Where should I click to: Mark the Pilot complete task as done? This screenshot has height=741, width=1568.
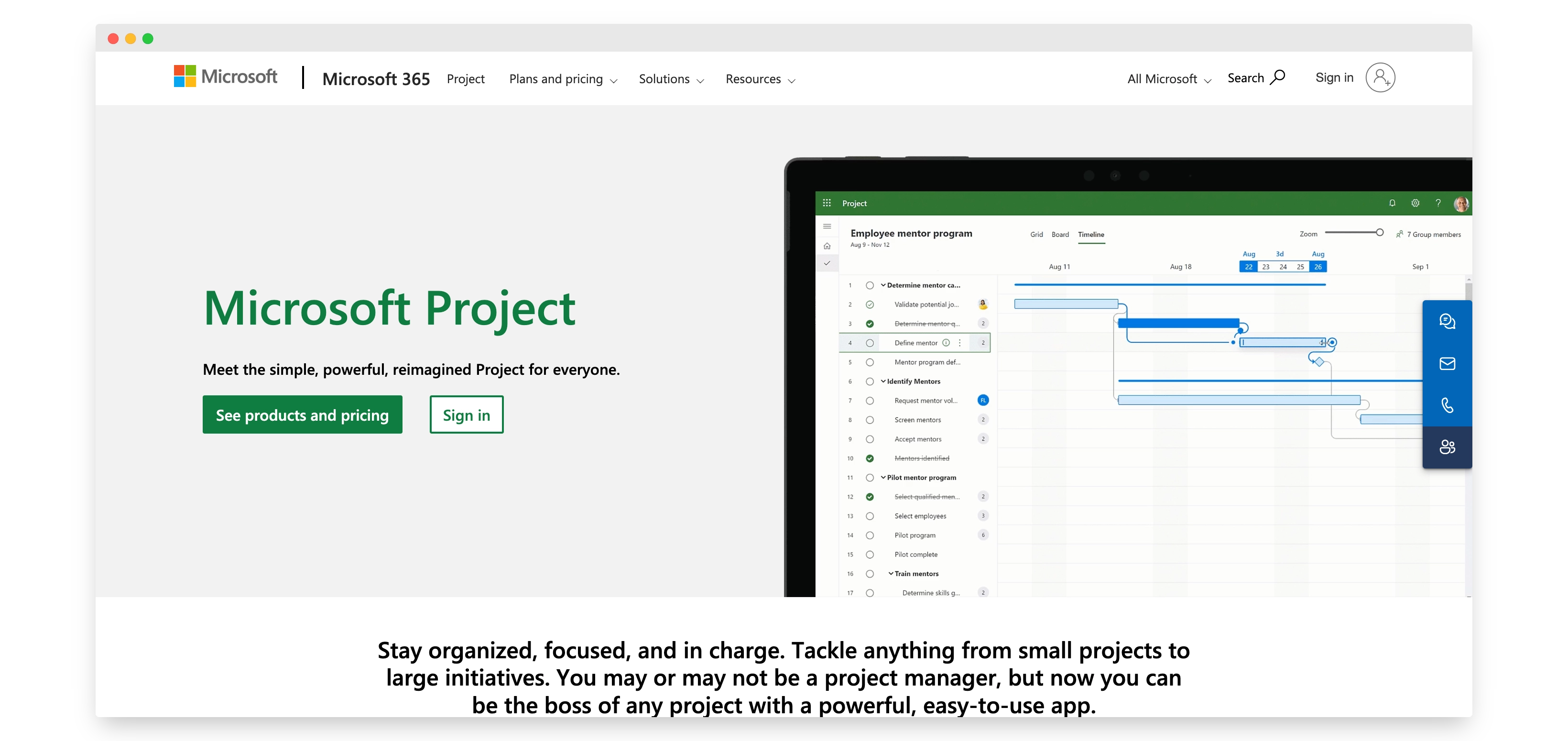869,554
